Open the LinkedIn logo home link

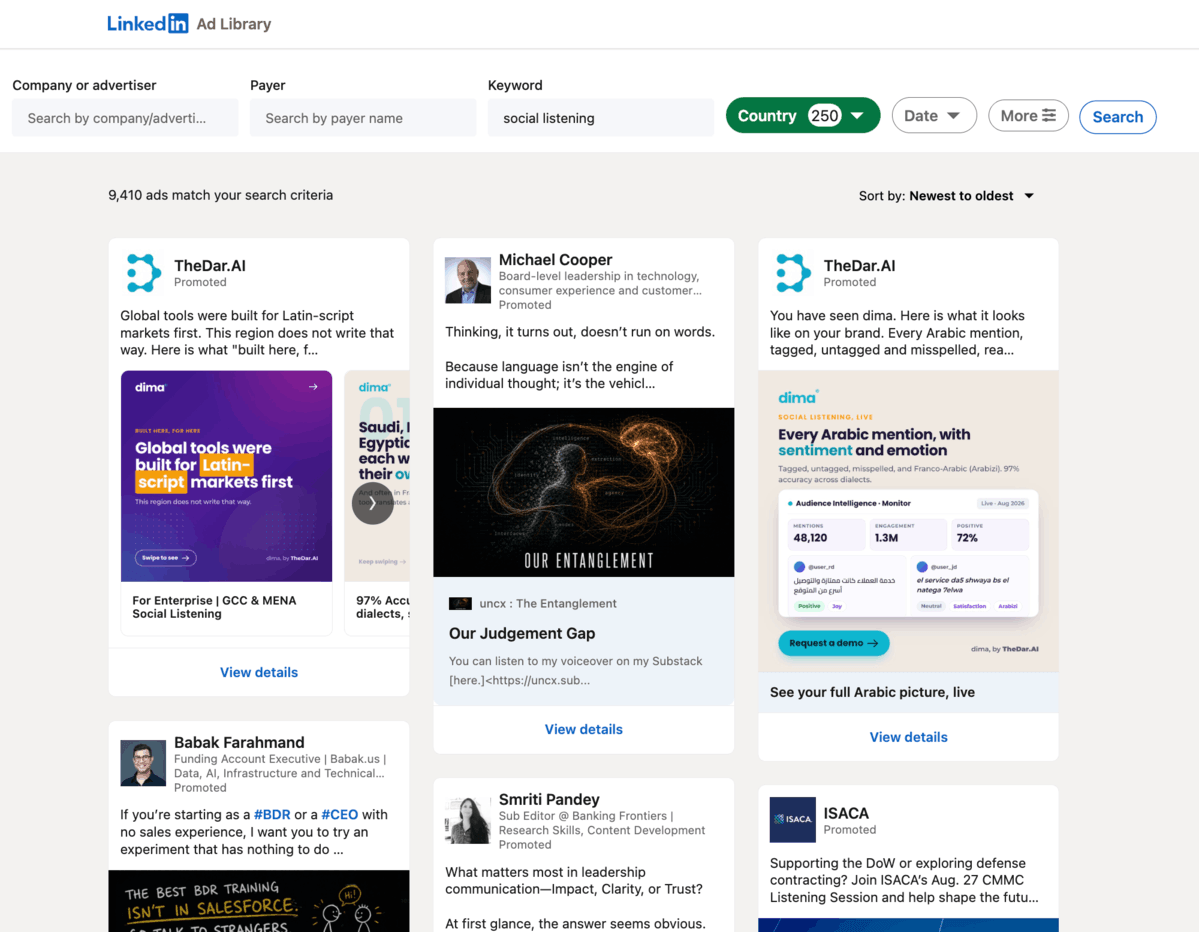(x=148, y=24)
